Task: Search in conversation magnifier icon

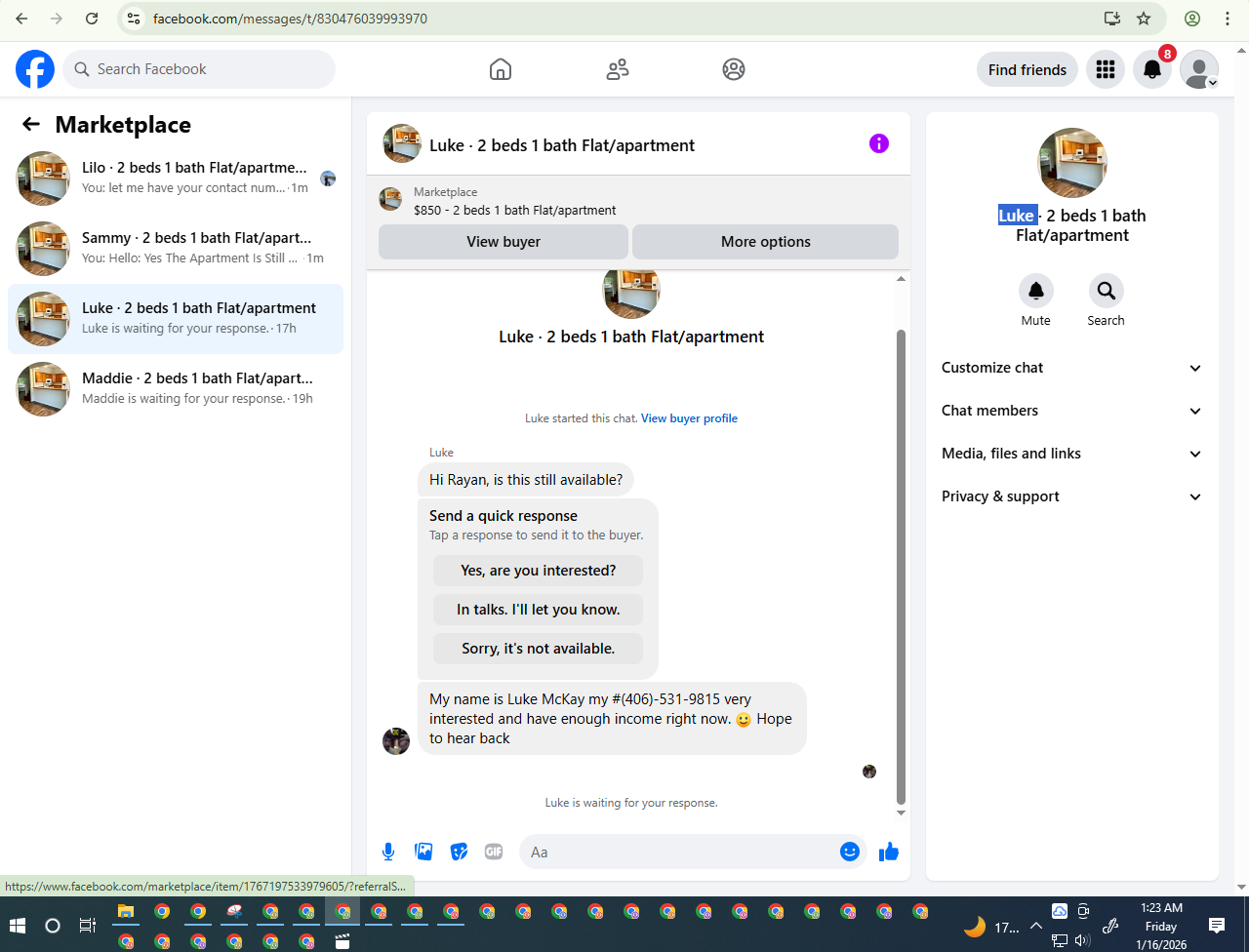Action: [1106, 291]
